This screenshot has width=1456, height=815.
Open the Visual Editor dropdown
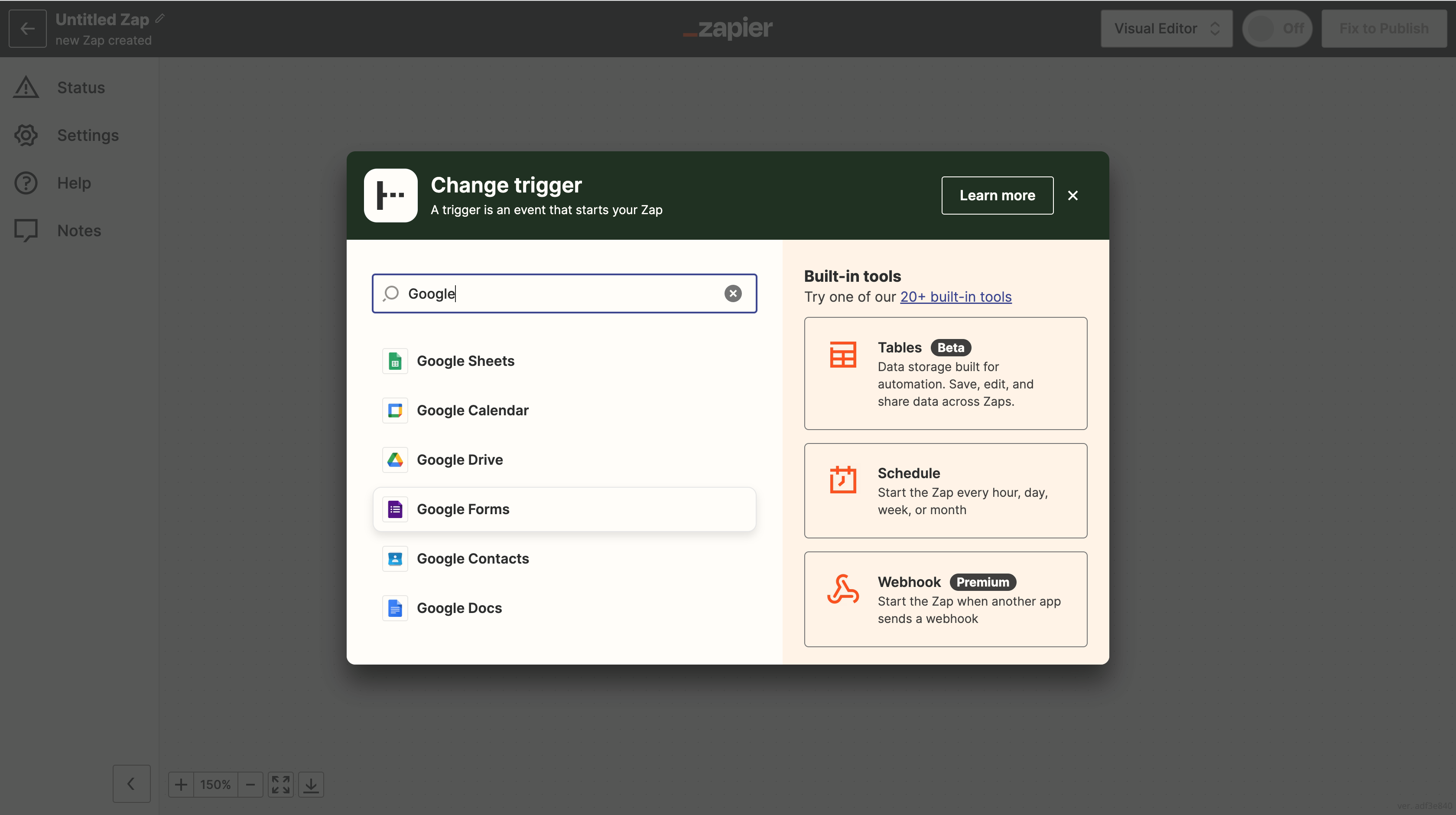[x=1167, y=28]
